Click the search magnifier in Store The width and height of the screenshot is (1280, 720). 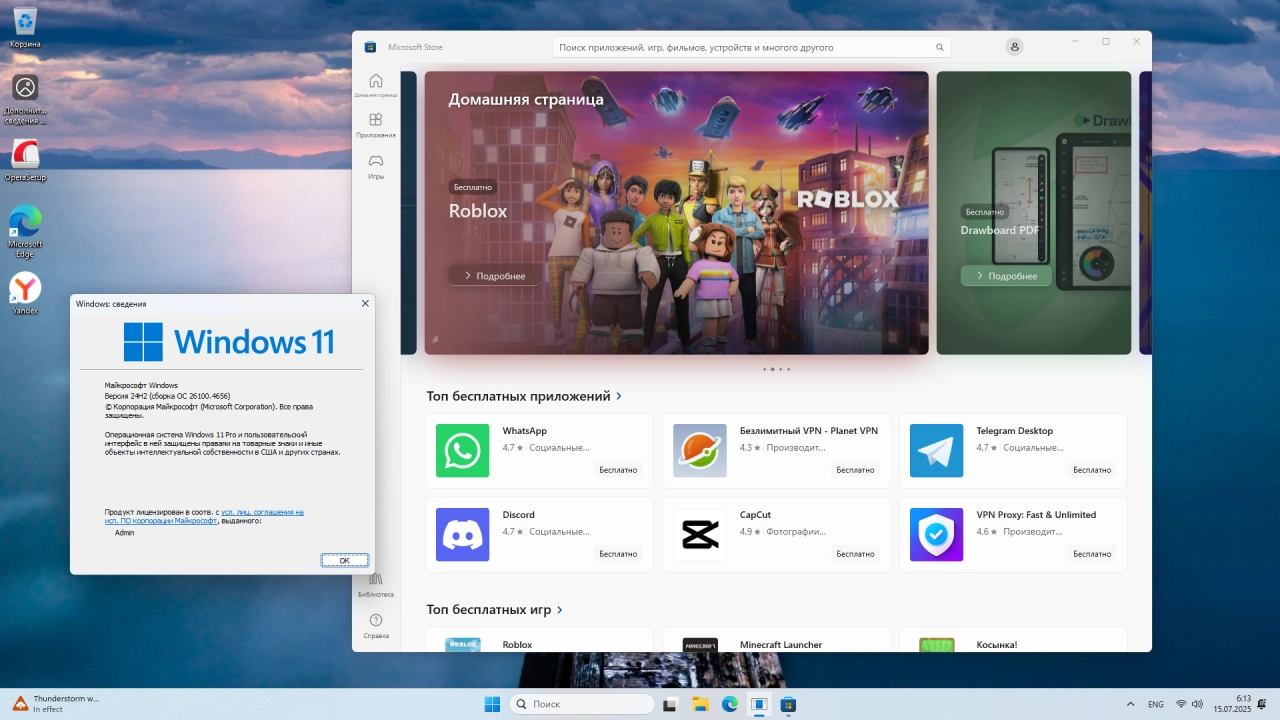939,47
